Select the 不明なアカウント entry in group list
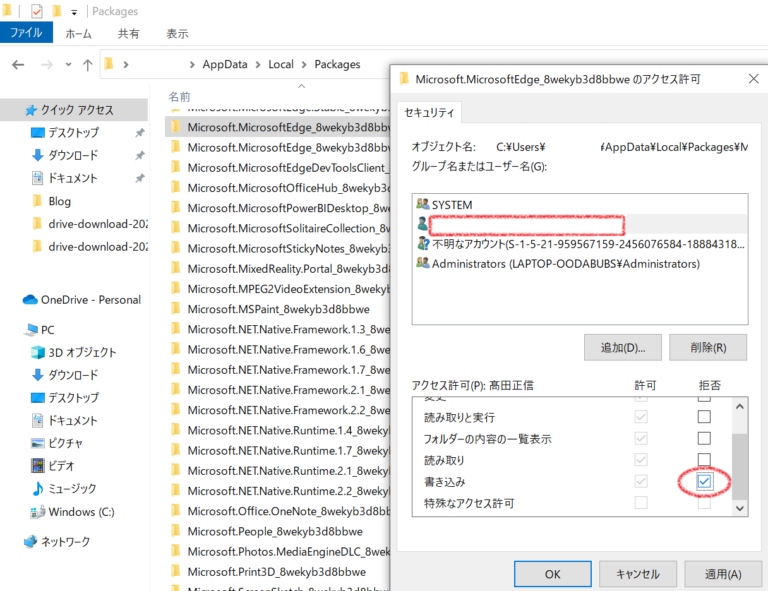This screenshot has width=768, height=591. [580, 244]
